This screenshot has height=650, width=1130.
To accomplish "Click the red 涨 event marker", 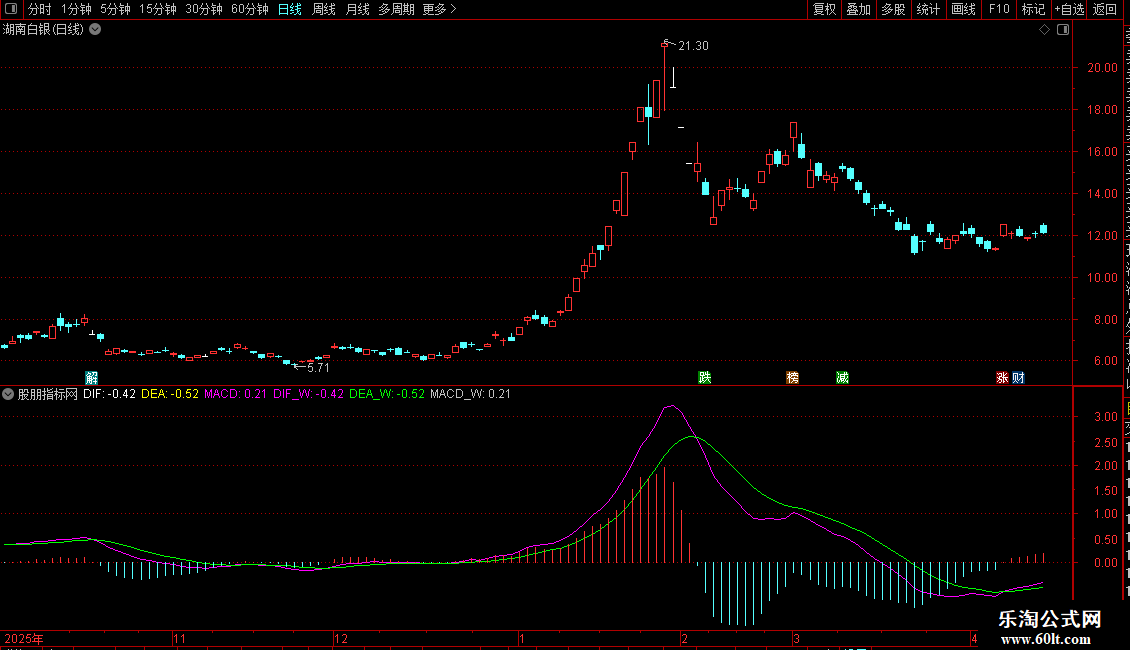I will coord(1002,378).
